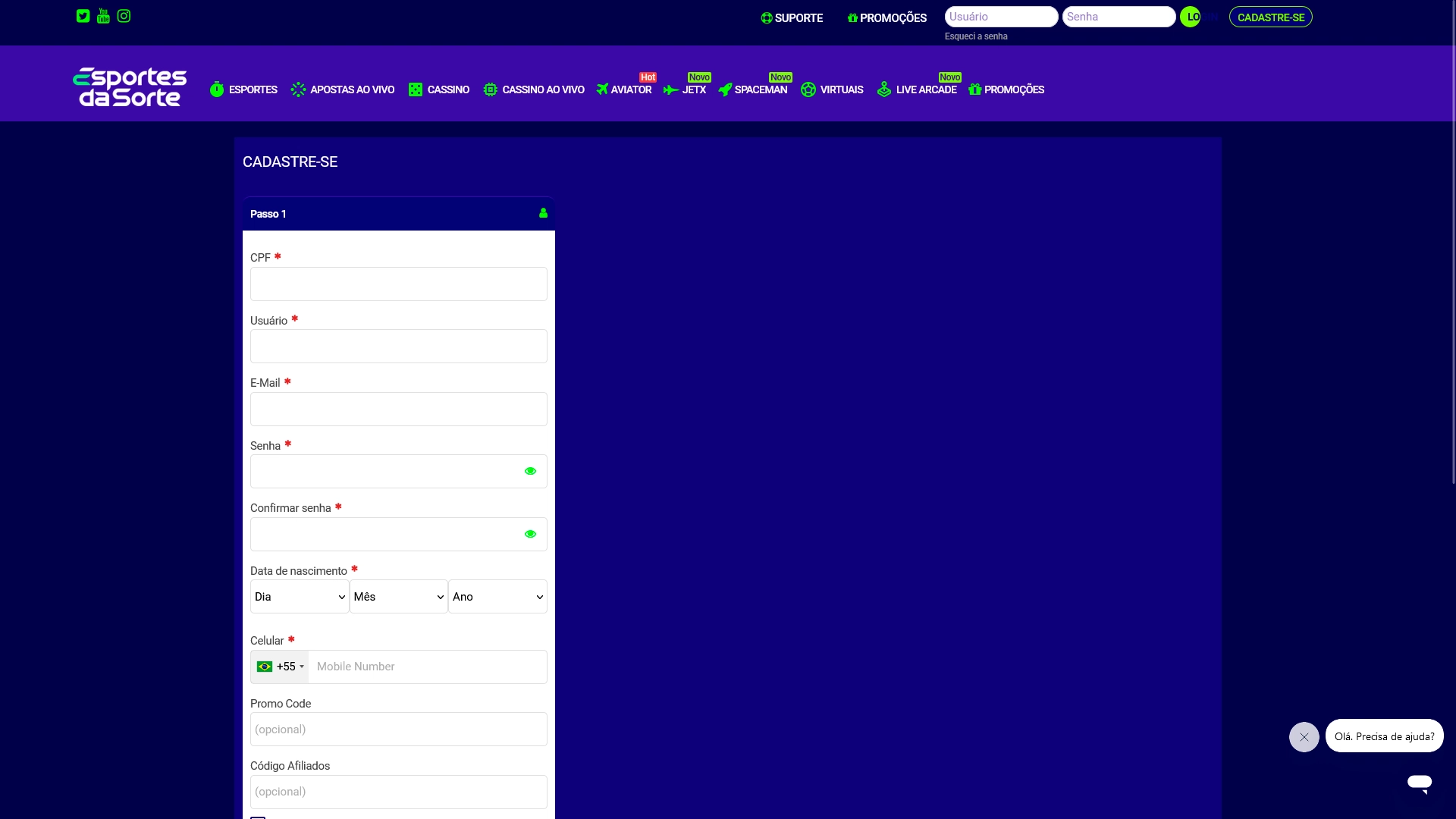Click the green login button

(x=1191, y=17)
